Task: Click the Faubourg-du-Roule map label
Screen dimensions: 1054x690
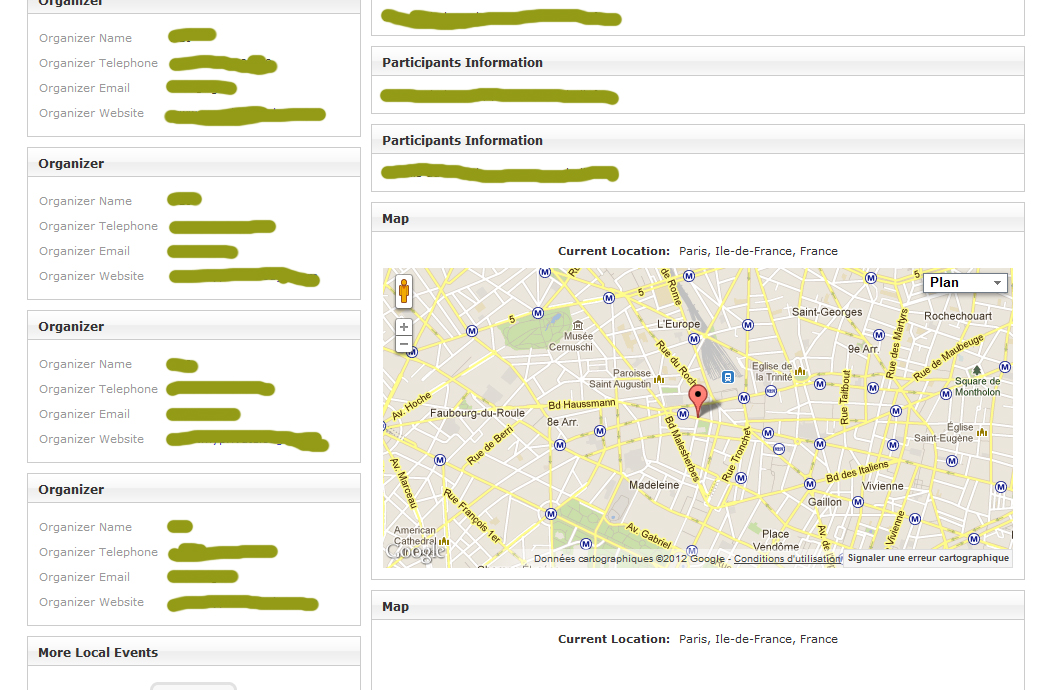Action: click(477, 413)
